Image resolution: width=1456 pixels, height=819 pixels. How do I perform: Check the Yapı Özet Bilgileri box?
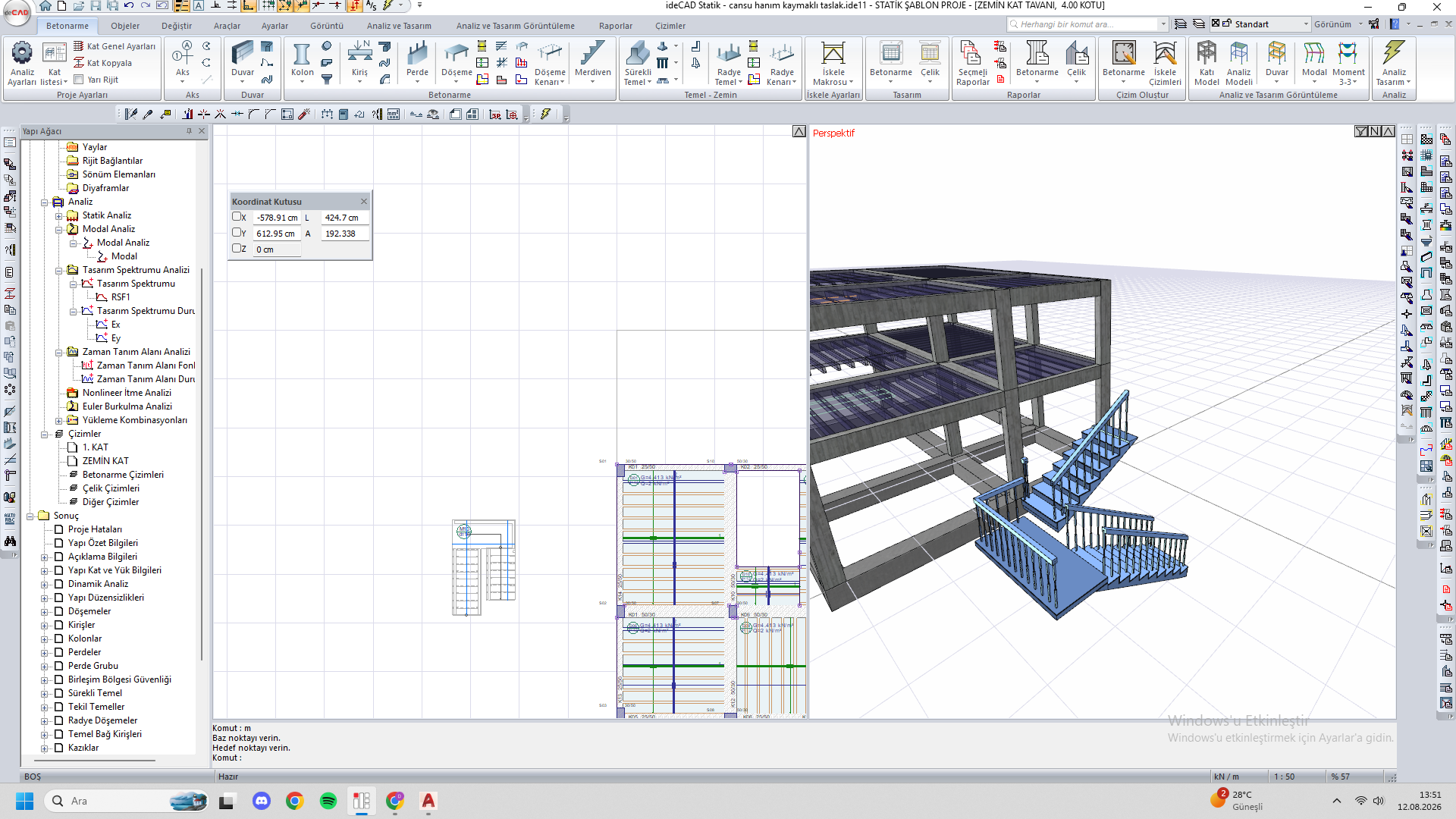[x=58, y=543]
